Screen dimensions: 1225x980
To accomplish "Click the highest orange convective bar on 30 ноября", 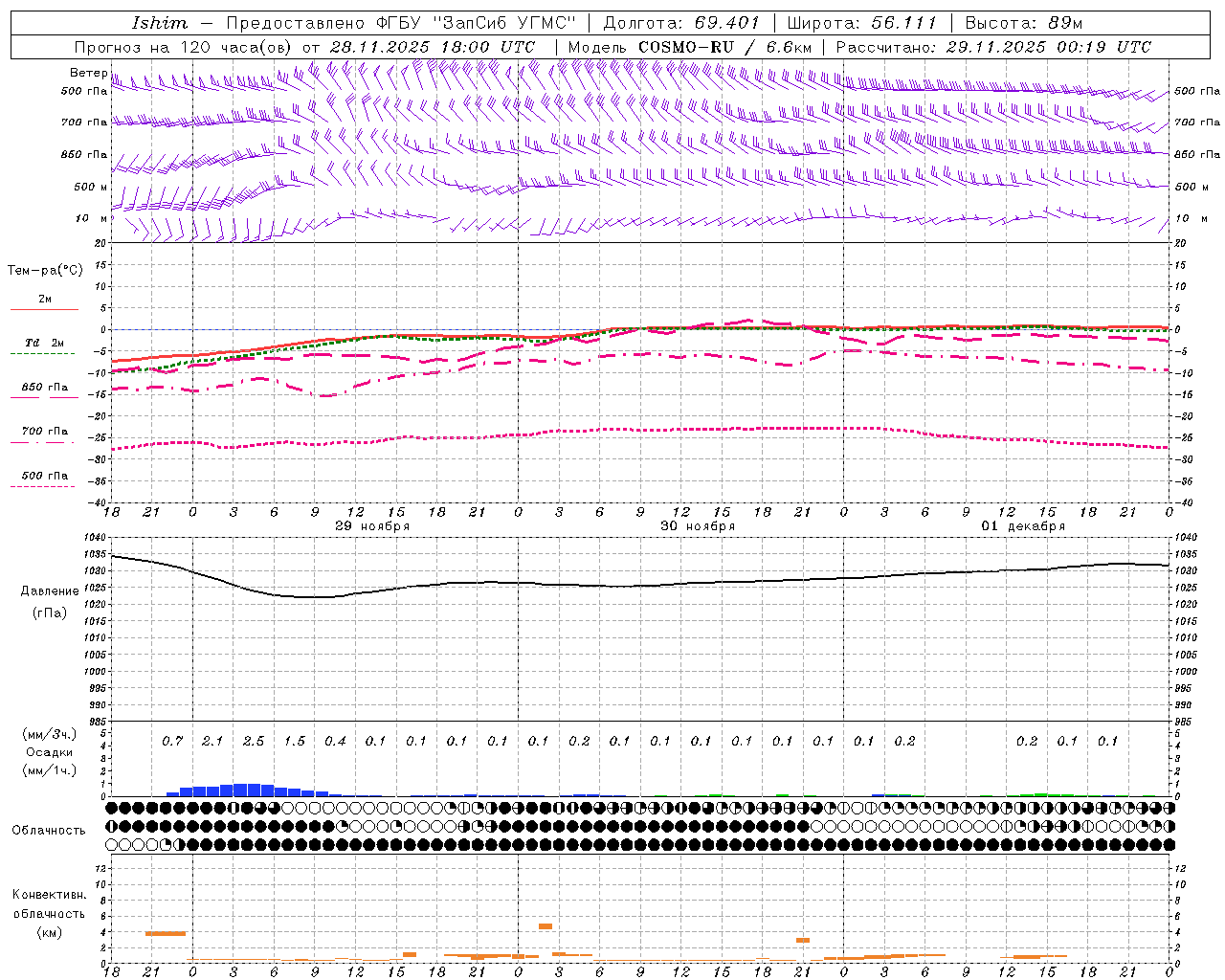I will tap(546, 926).
